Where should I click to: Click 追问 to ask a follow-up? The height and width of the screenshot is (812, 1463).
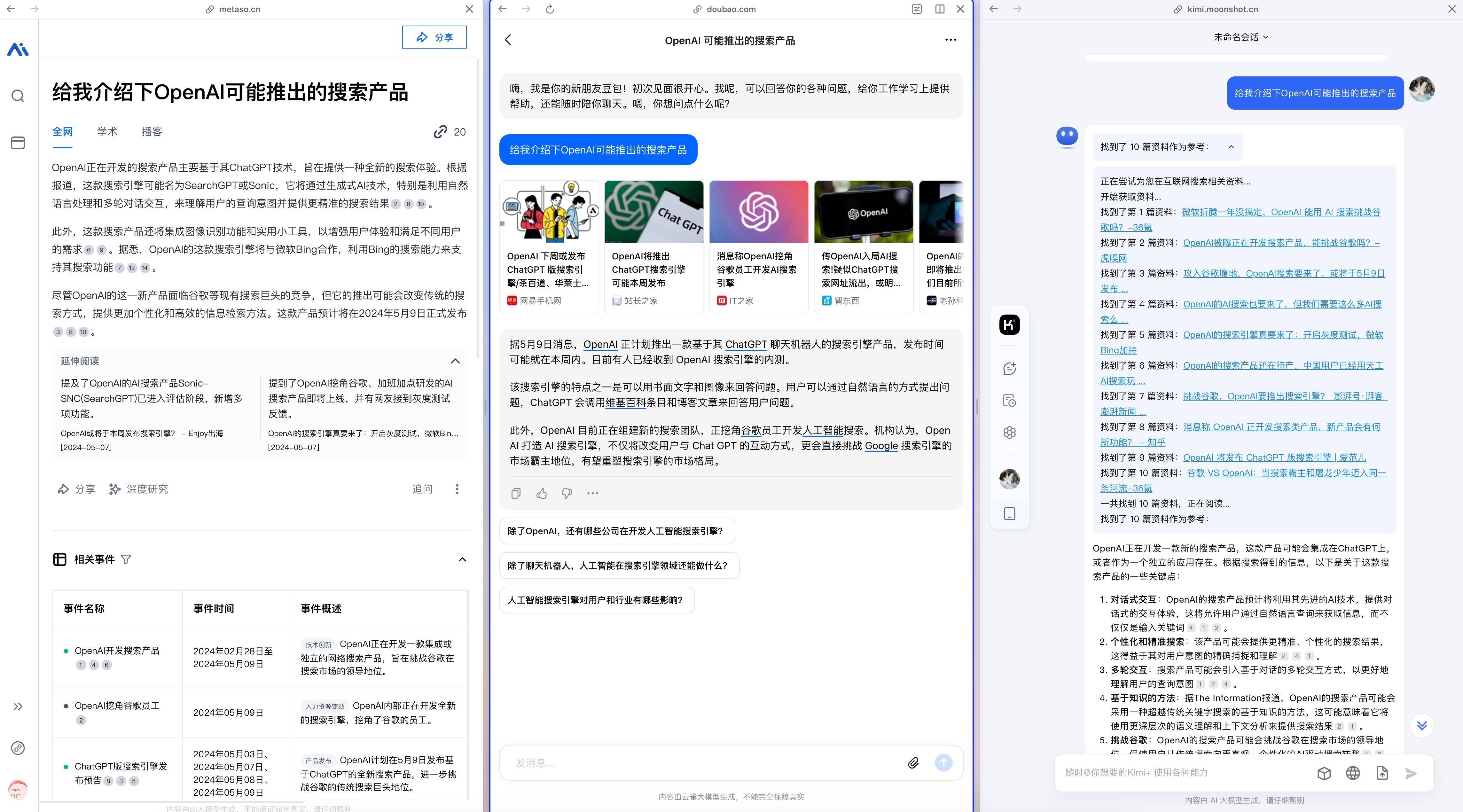[422, 489]
